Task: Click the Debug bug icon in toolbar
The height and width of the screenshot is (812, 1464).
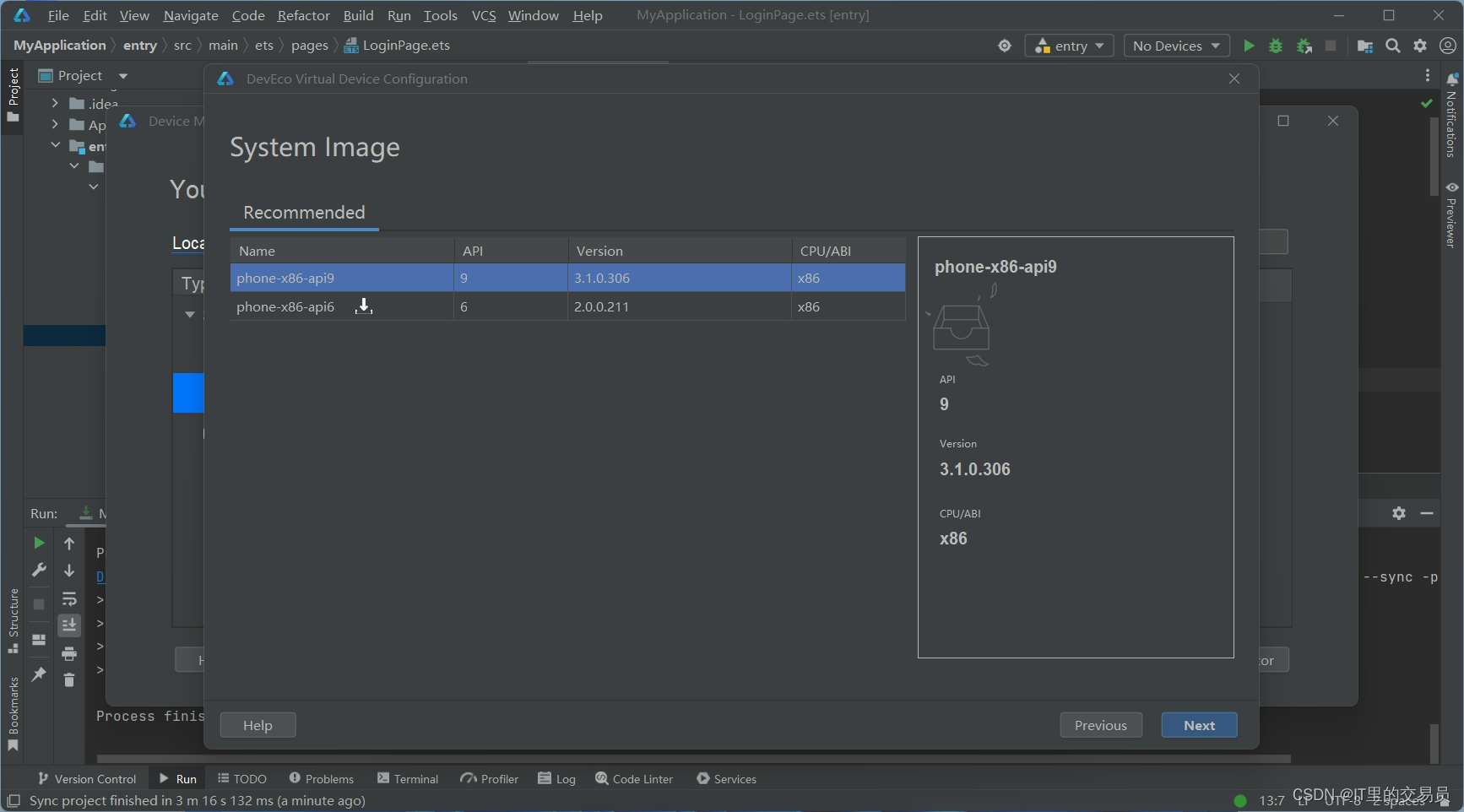Action: pos(1276,46)
